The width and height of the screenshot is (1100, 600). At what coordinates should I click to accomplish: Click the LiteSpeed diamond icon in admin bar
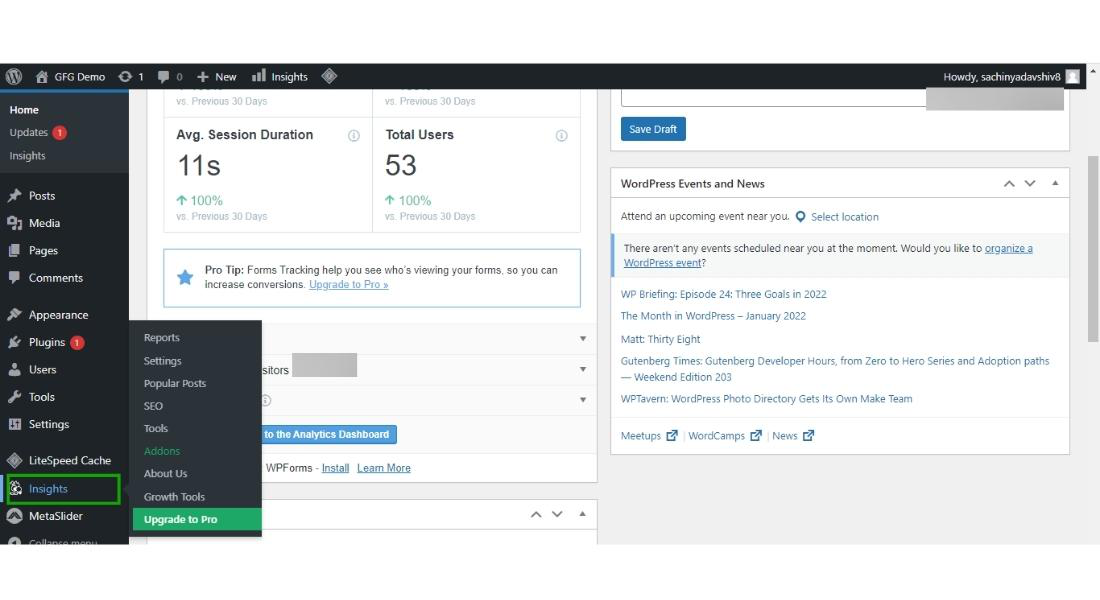point(329,76)
